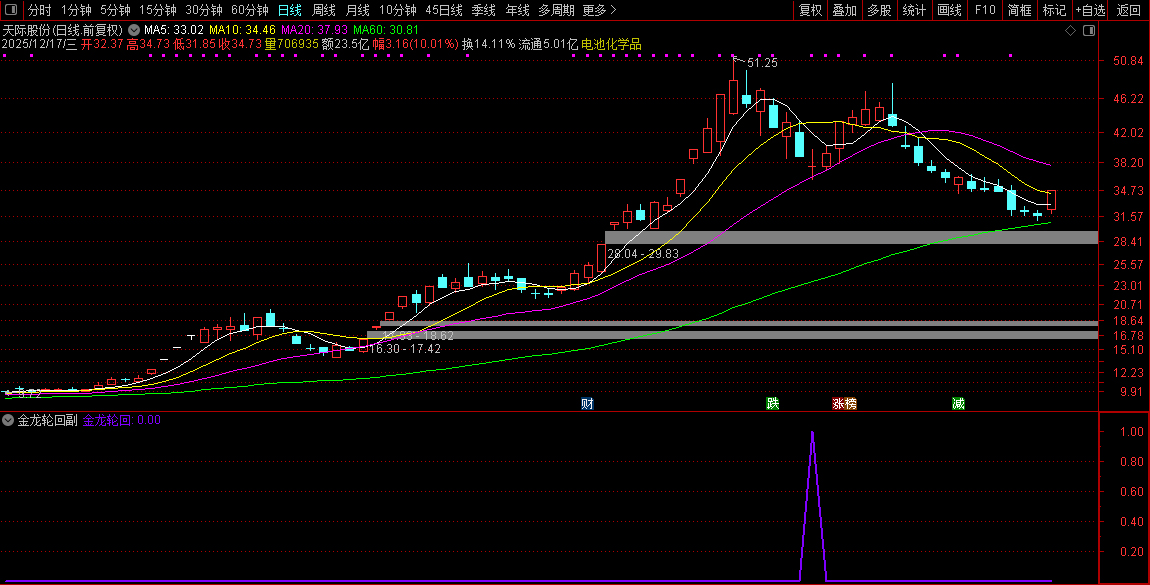
Task: Switch to 45日线 period tab
Action: pos(444,10)
